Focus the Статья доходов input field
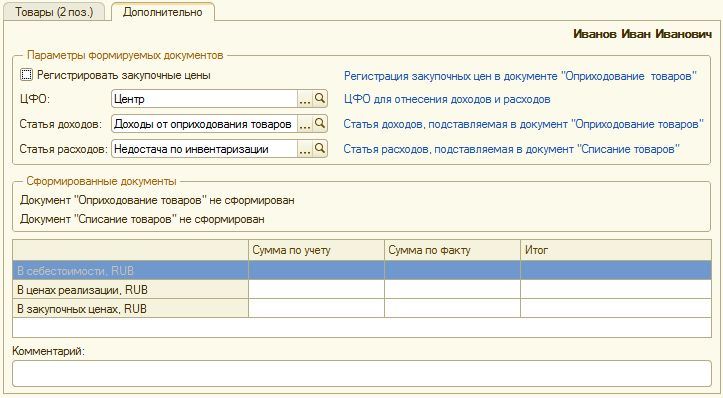Screen dimensions: 723x398 click(204, 124)
